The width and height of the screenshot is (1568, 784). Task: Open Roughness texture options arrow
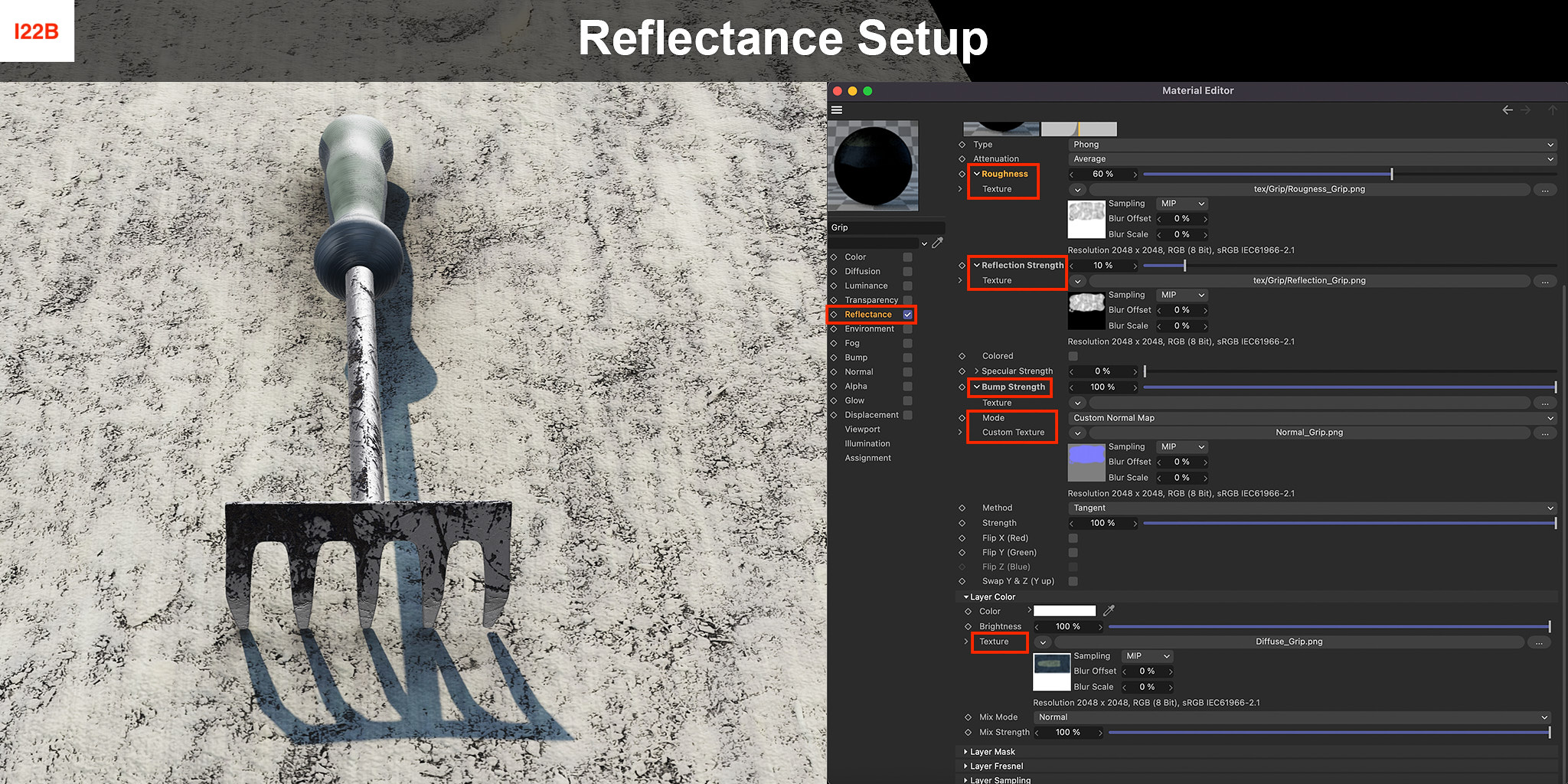pyautogui.click(x=1077, y=190)
